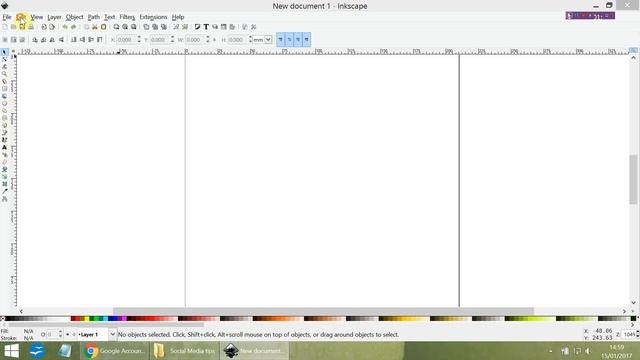Open the Fill and Stroke dialog icon
The height and width of the screenshot is (360, 640).
198,27
